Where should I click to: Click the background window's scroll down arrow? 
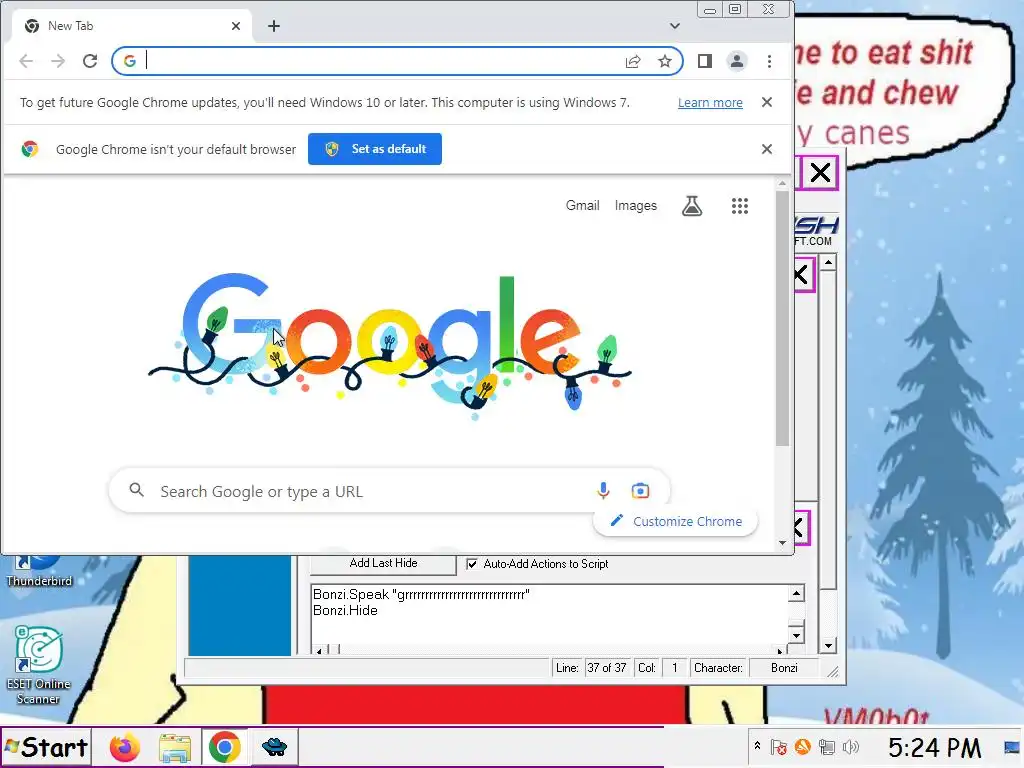[x=828, y=647]
